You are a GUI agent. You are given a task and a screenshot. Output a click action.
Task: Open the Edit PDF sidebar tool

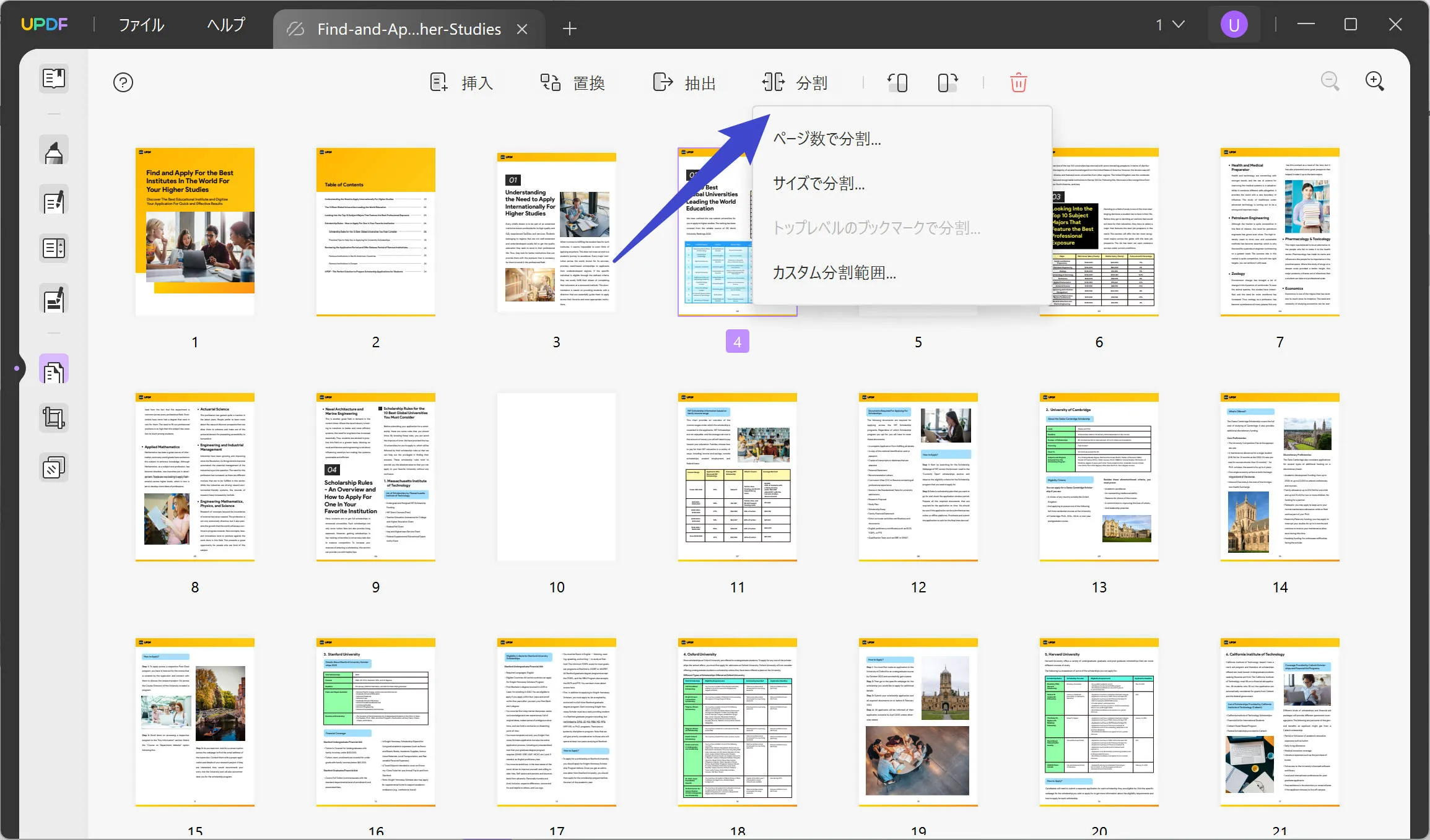54,200
